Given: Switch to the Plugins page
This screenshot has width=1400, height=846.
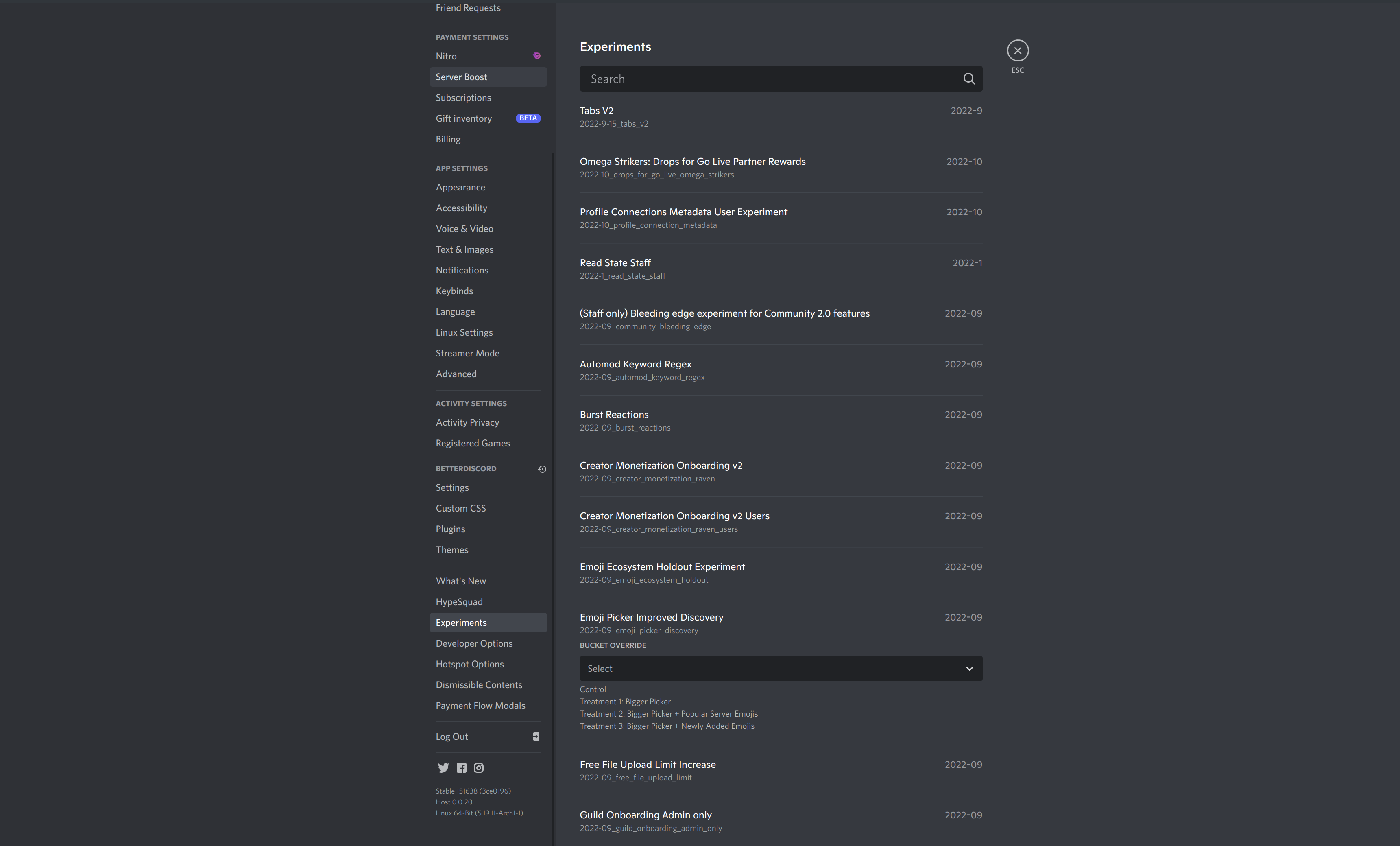Looking at the screenshot, I should [x=450, y=529].
